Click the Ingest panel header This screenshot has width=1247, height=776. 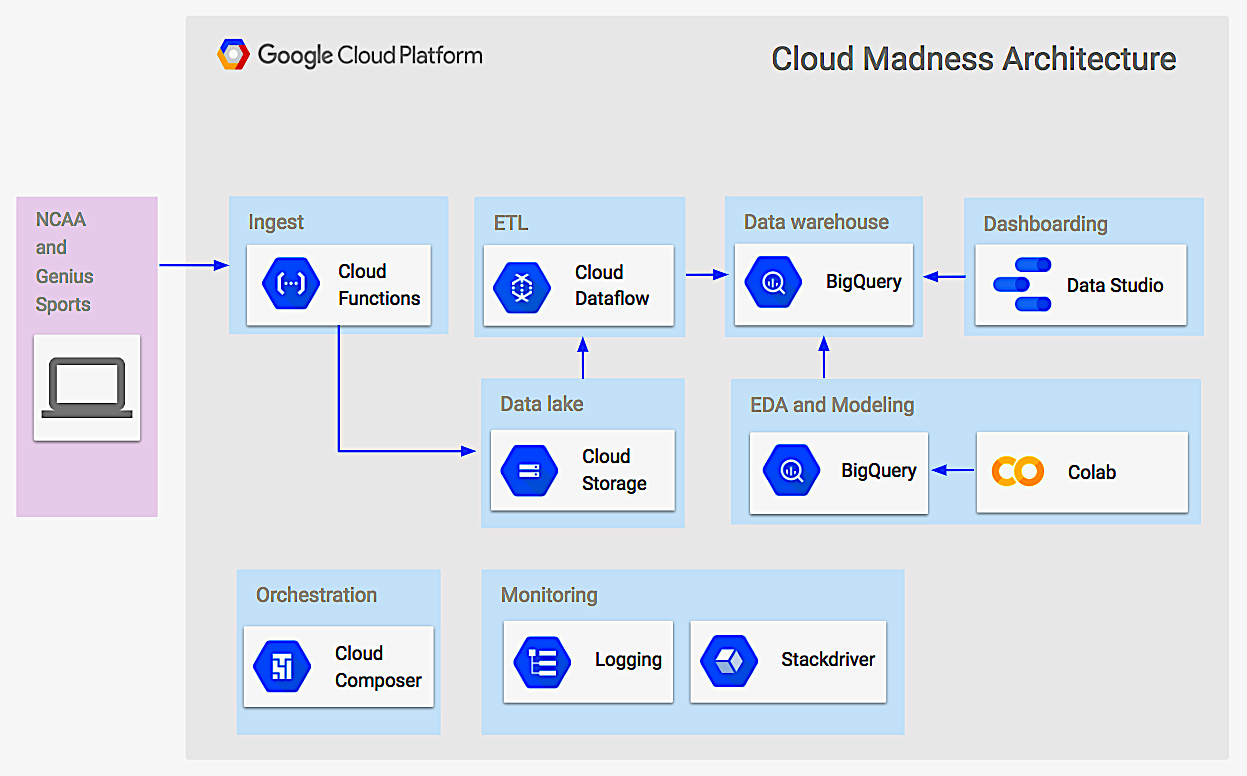(276, 222)
